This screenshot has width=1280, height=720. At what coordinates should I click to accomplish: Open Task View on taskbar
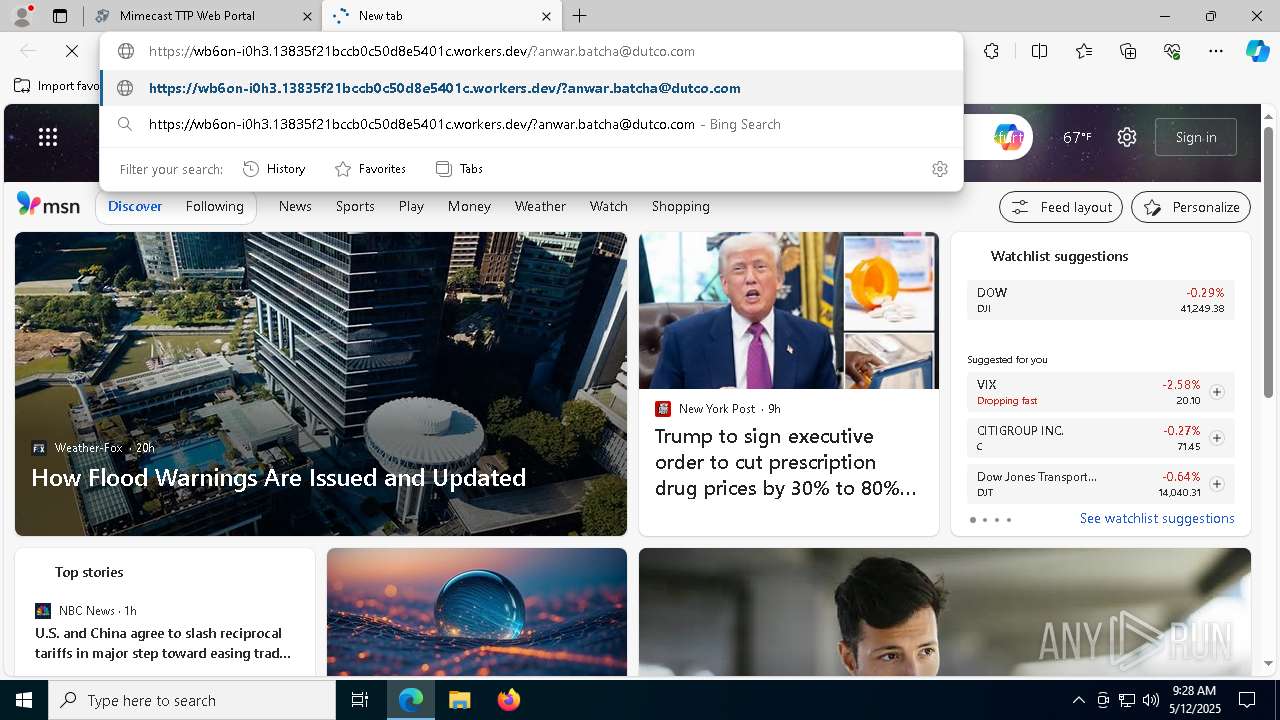tap(360, 700)
